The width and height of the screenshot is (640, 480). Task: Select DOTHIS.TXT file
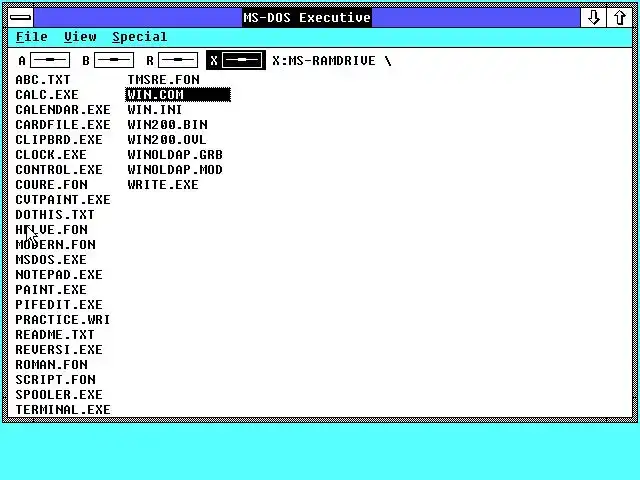pyautogui.click(x=55, y=215)
